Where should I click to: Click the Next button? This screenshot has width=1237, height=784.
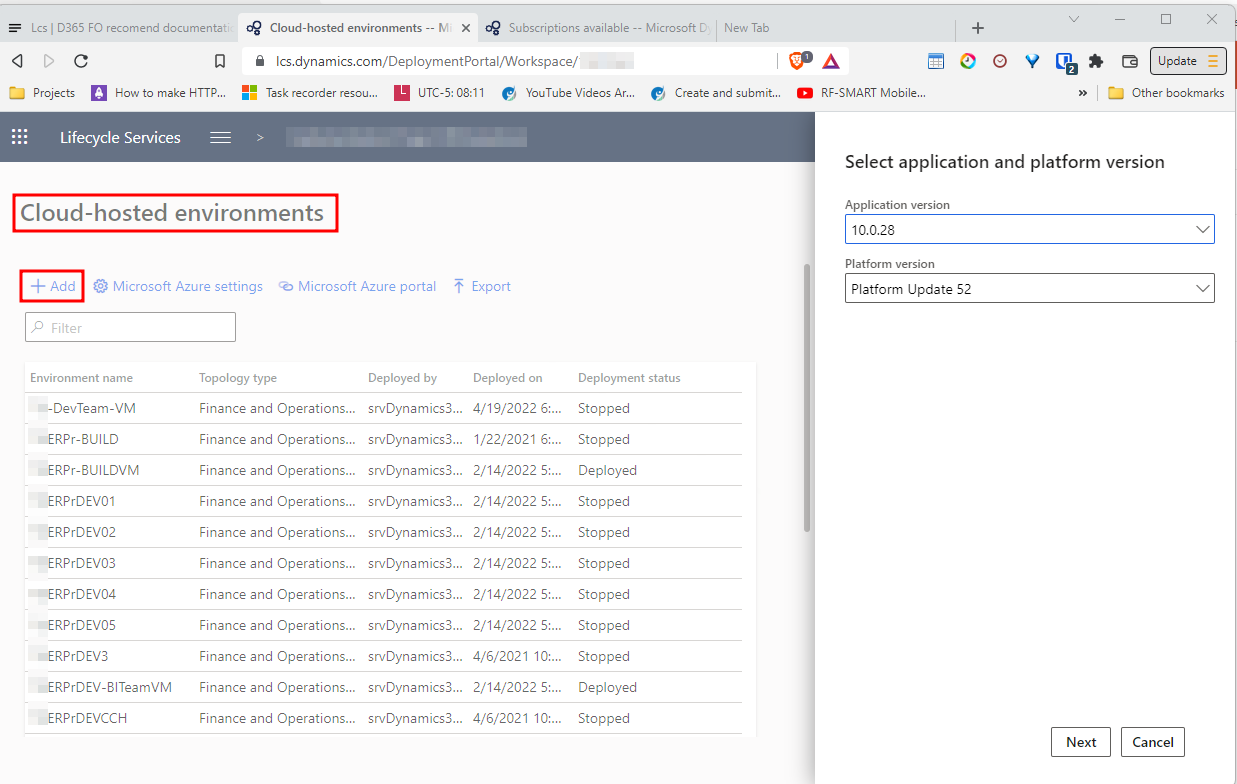[x=1081, y=742]
